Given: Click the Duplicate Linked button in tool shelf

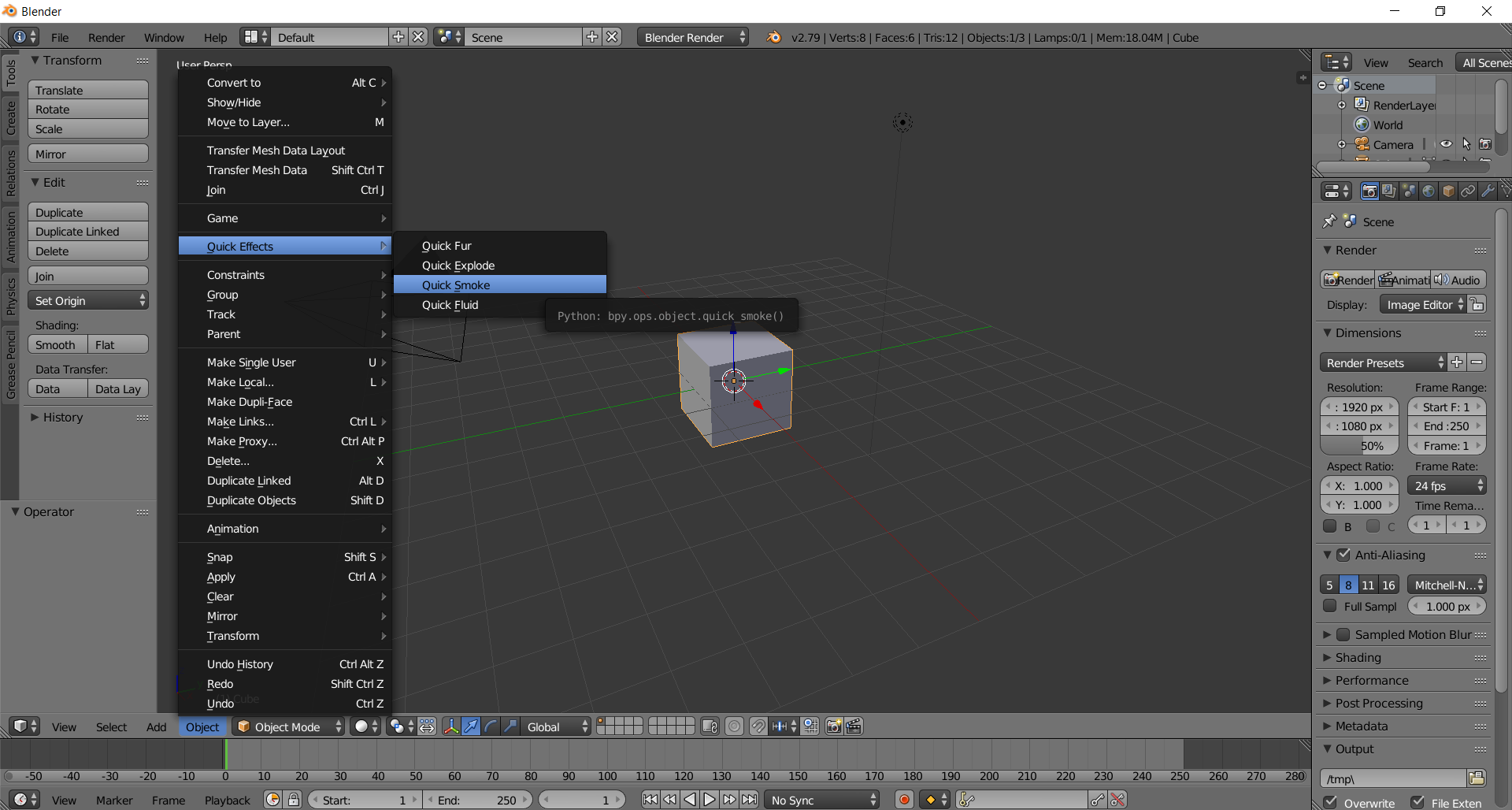Looking at the screenshot, I should [88, 231].
